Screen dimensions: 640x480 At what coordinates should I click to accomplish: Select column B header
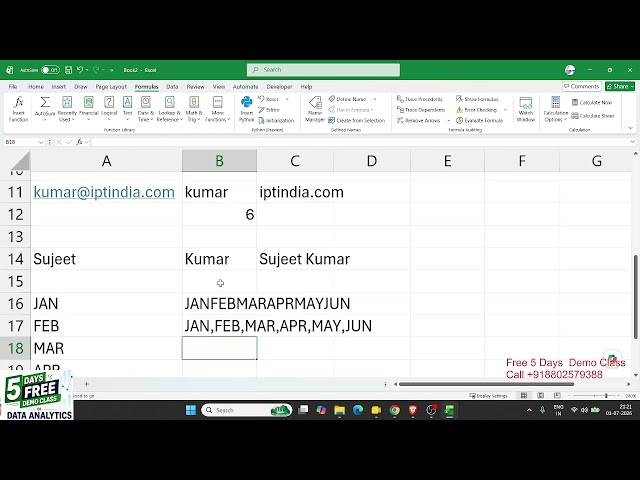[x=219, y=161]
